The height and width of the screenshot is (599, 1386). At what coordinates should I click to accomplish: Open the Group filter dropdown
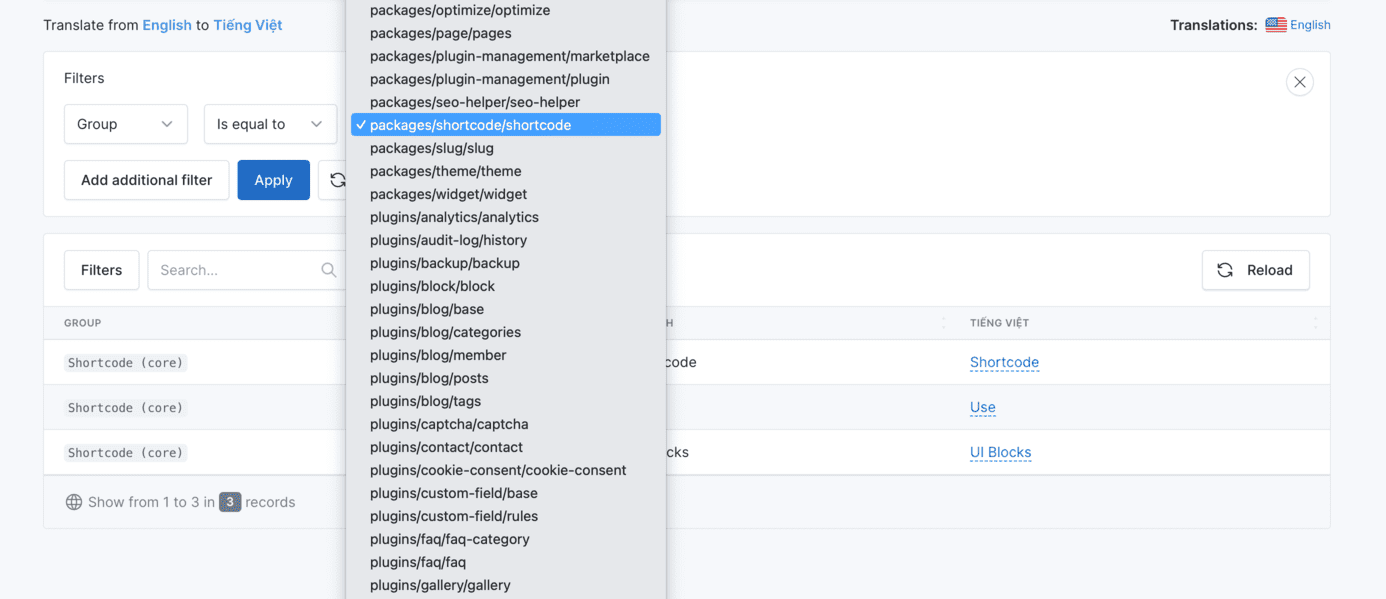click(125, 124)
